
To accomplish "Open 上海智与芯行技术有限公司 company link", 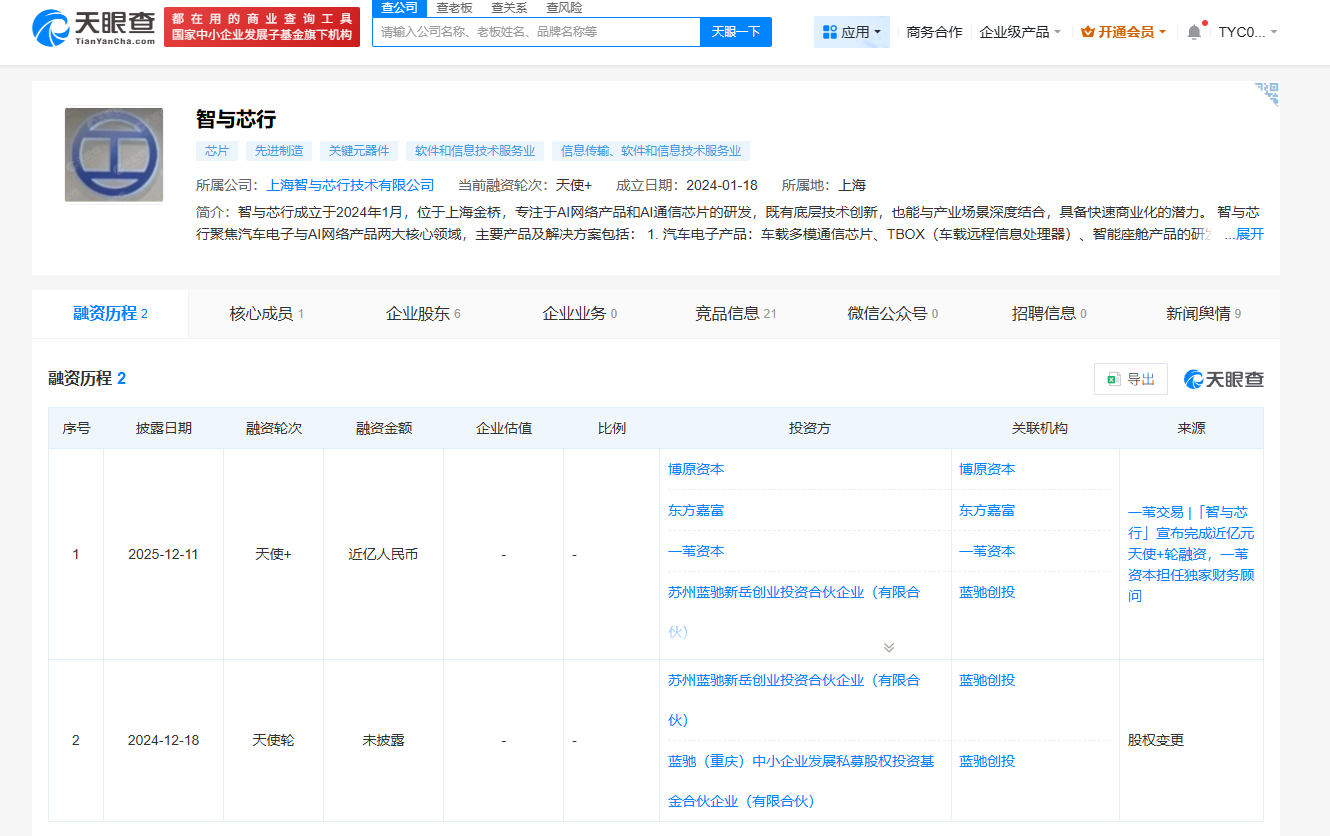I will click(350, 185).
